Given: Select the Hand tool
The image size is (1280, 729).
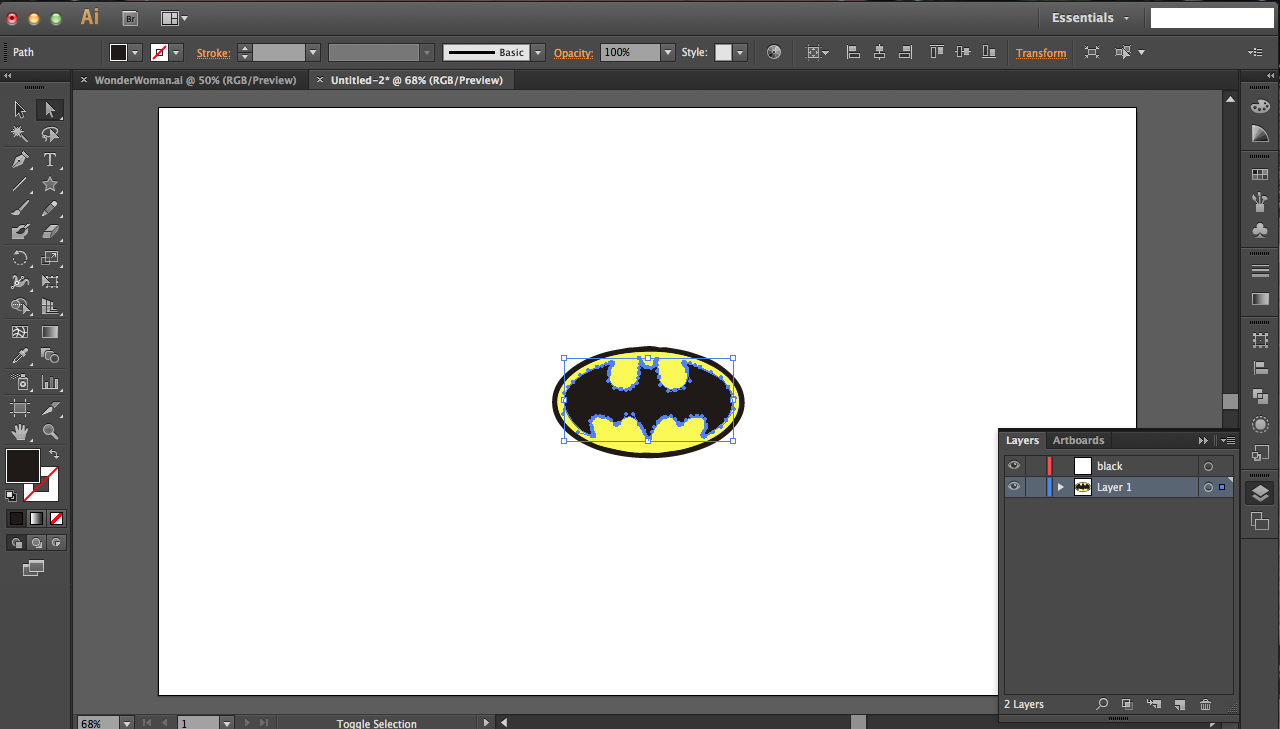Looking at the screenshot, I should [20, 432].
